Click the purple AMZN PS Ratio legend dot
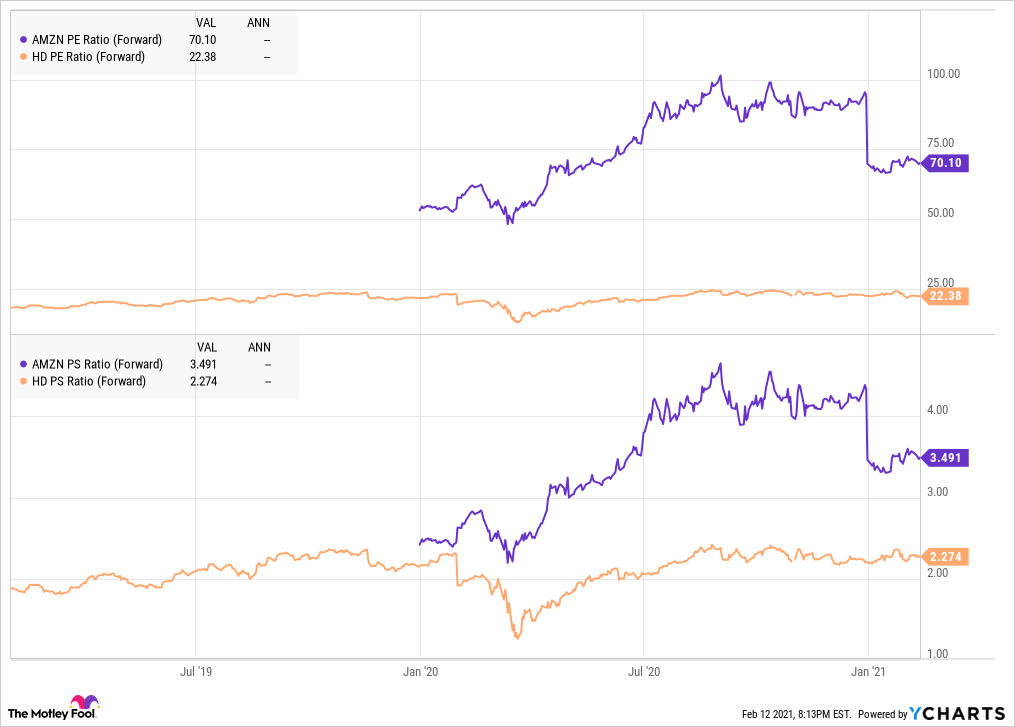The height and width of the screenshot is (727, 1015). coord(24,364)
